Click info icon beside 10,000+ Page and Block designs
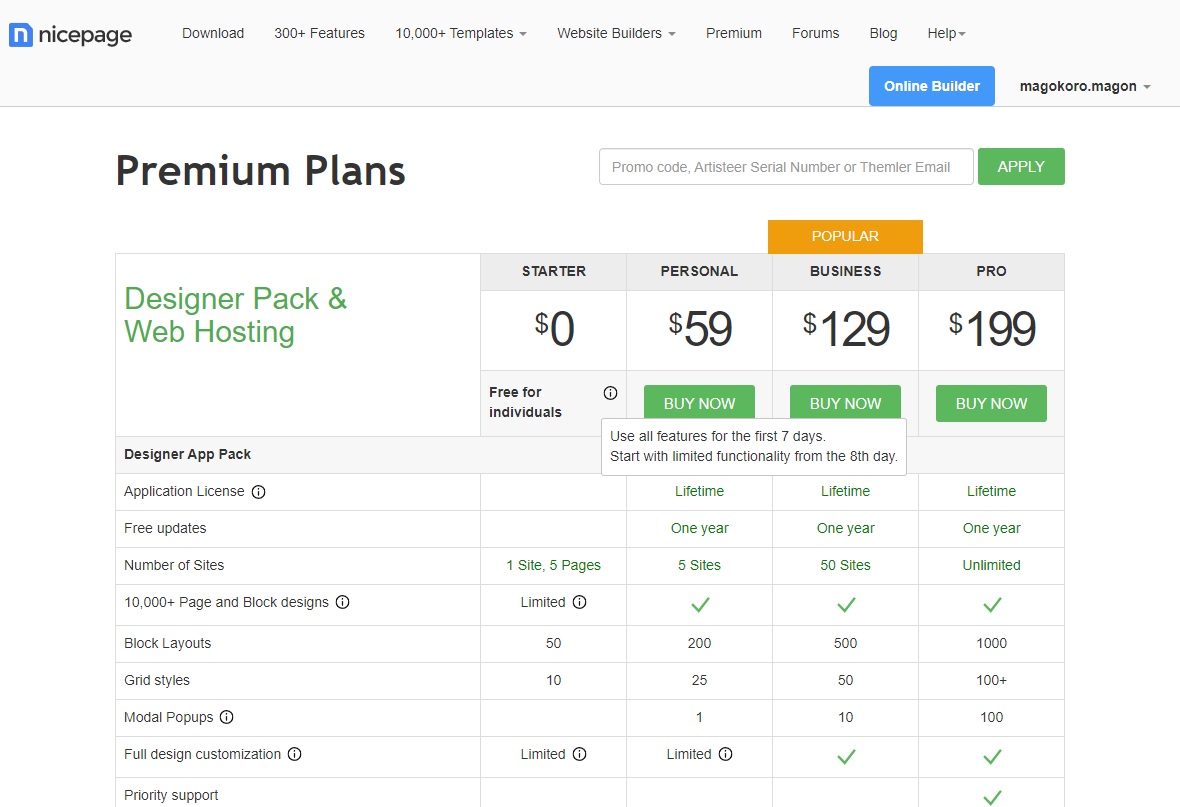This screenshot has height=807, width=1180. [x=342, y=603]
